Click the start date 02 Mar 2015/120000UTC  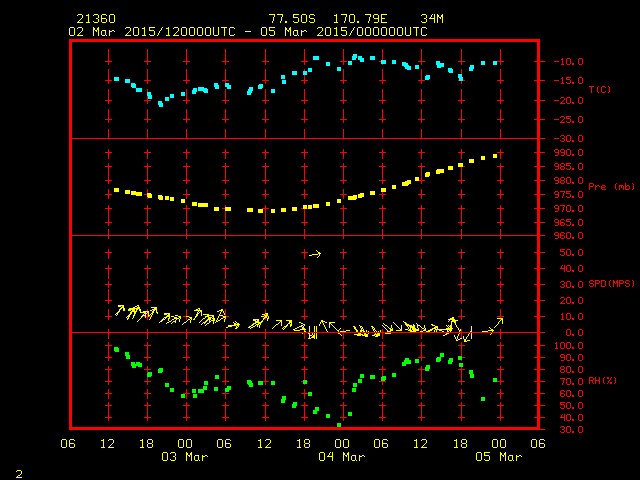[x=152, y=32]
